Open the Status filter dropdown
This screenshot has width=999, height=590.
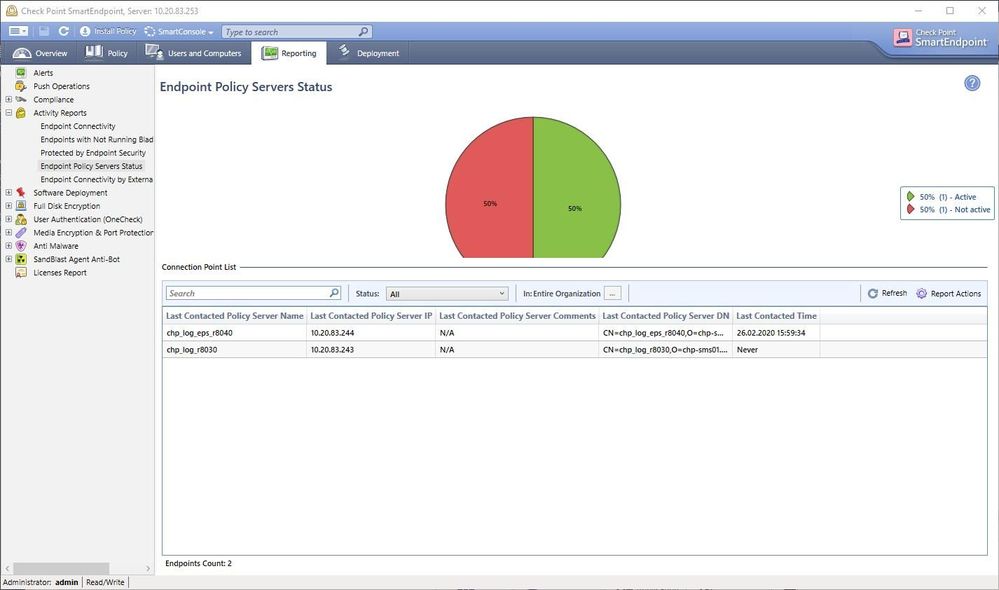448,294
